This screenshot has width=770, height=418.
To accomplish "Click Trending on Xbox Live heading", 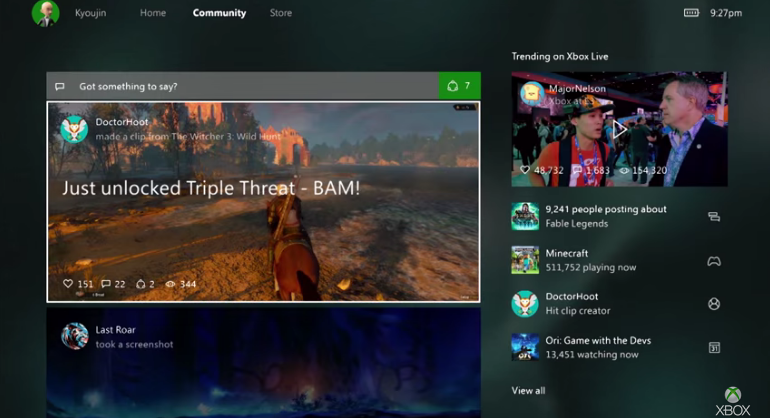I will click(560, 56).
